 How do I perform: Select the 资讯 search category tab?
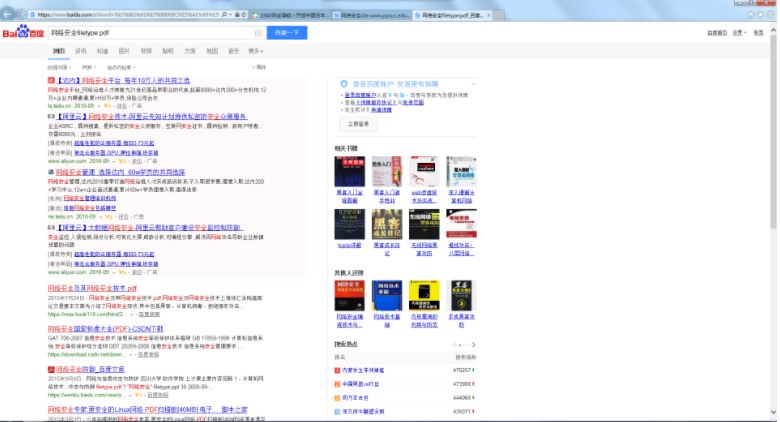[x=81, y=51]
